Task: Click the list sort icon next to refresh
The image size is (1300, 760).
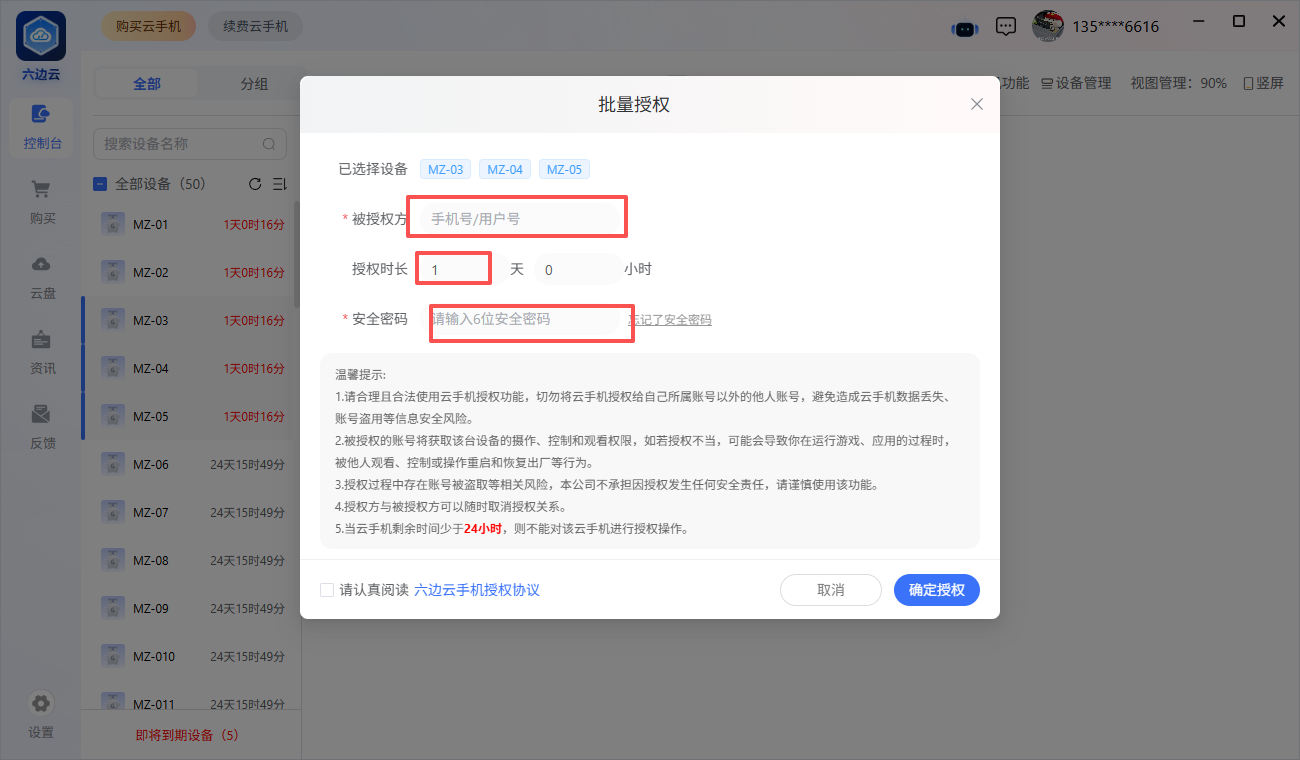Action: [x=279, y=184]
